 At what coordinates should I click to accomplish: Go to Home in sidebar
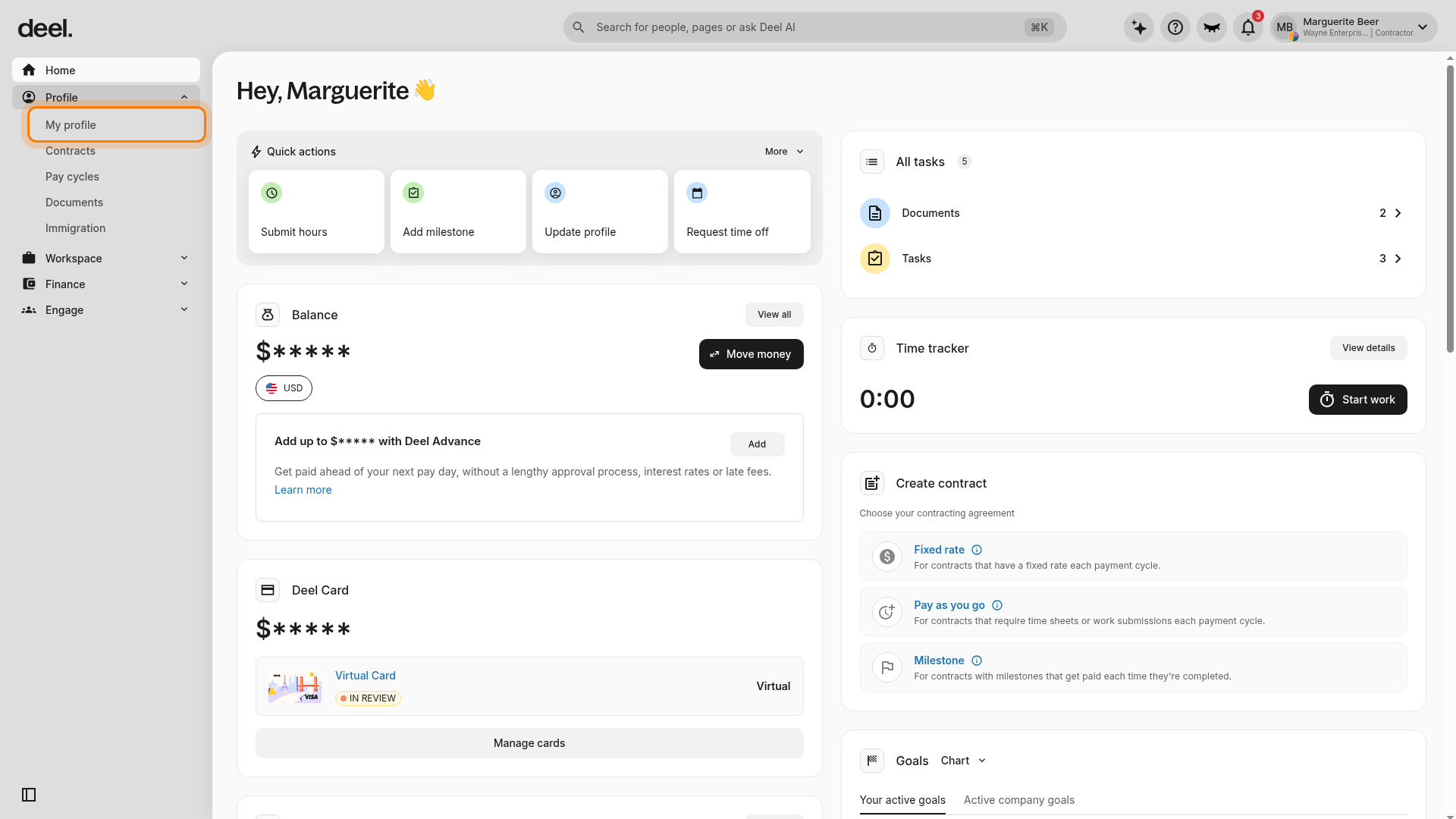tap(106, 70)
